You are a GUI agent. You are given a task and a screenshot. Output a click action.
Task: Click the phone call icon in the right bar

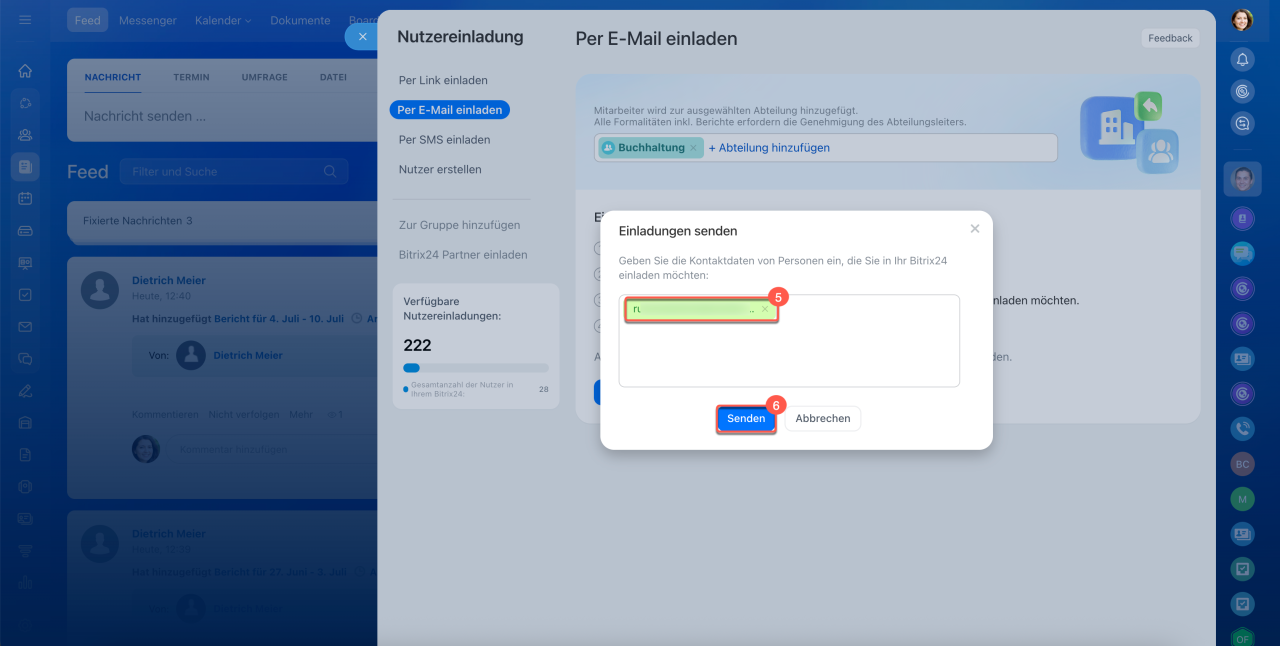tap(1242, 428)
